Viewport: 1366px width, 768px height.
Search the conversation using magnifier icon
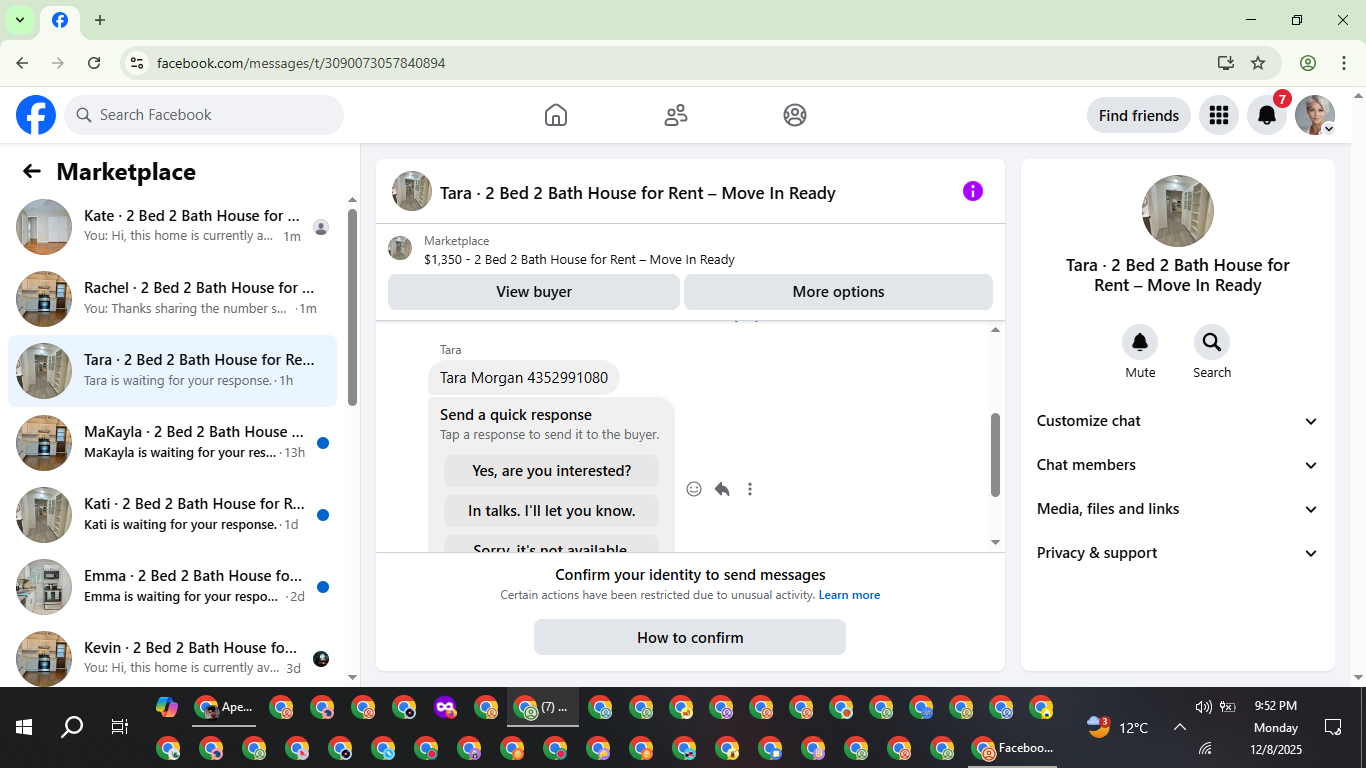[1212, 342]
